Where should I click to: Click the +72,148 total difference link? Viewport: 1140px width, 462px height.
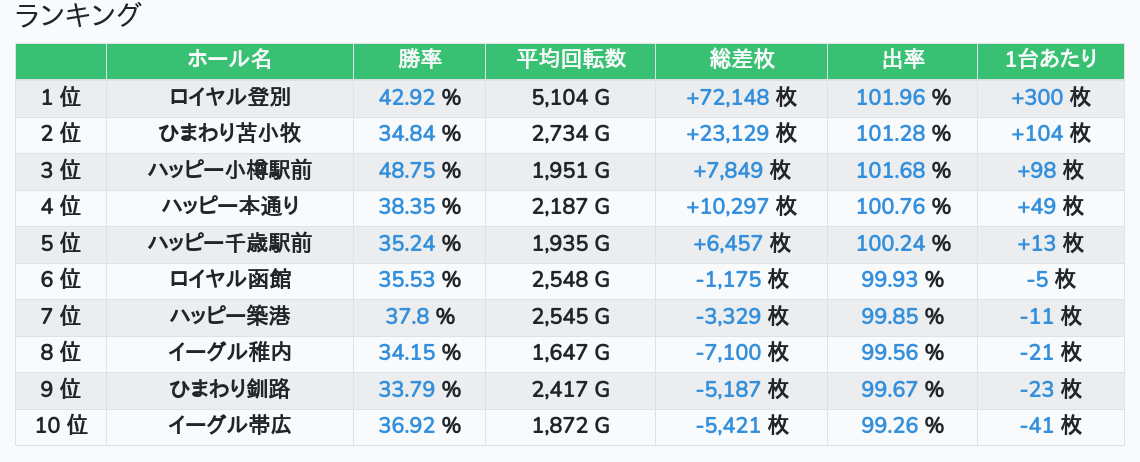click(728, 98)
